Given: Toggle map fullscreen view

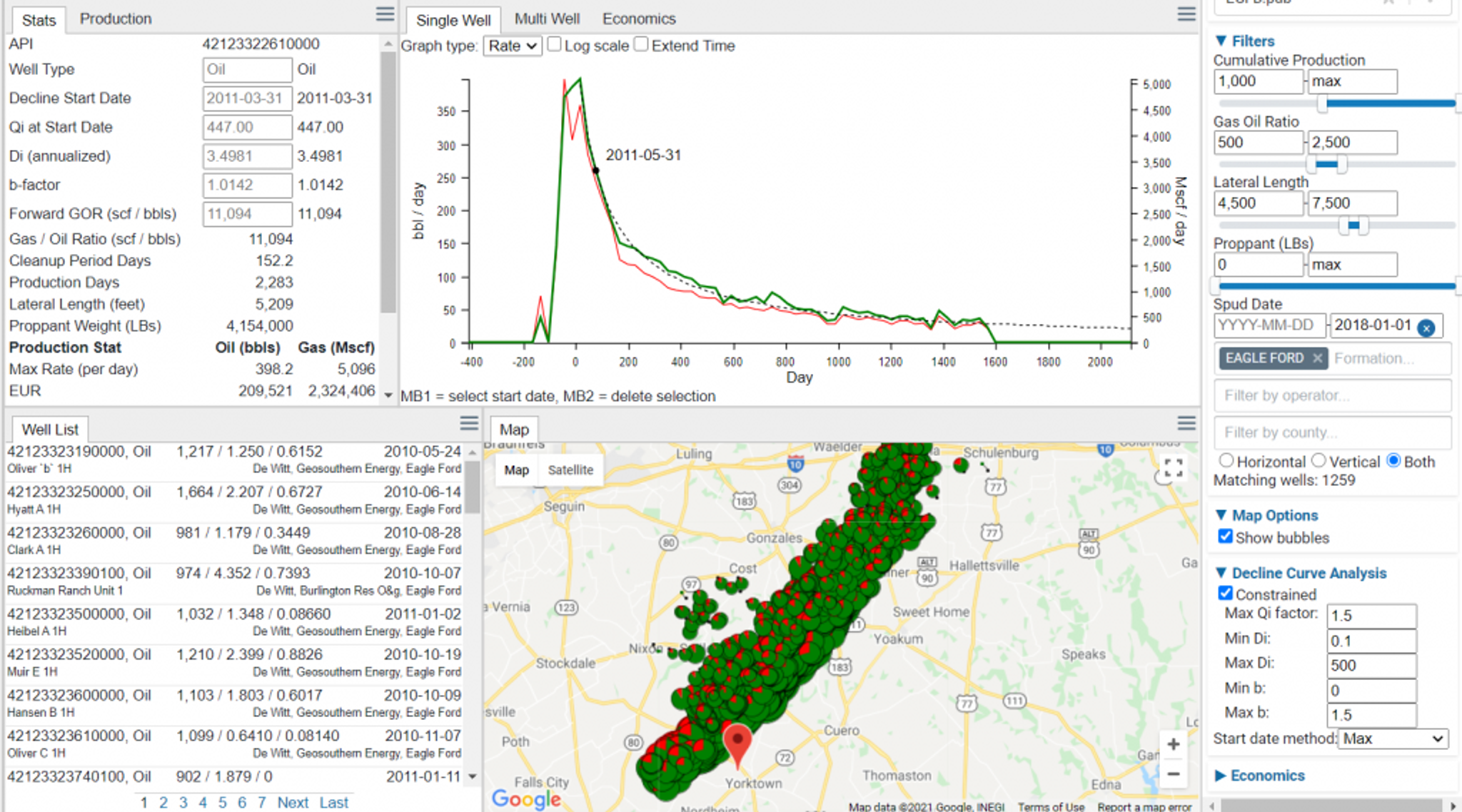Looking at the screenshot, I should [x=1173, y=469].
